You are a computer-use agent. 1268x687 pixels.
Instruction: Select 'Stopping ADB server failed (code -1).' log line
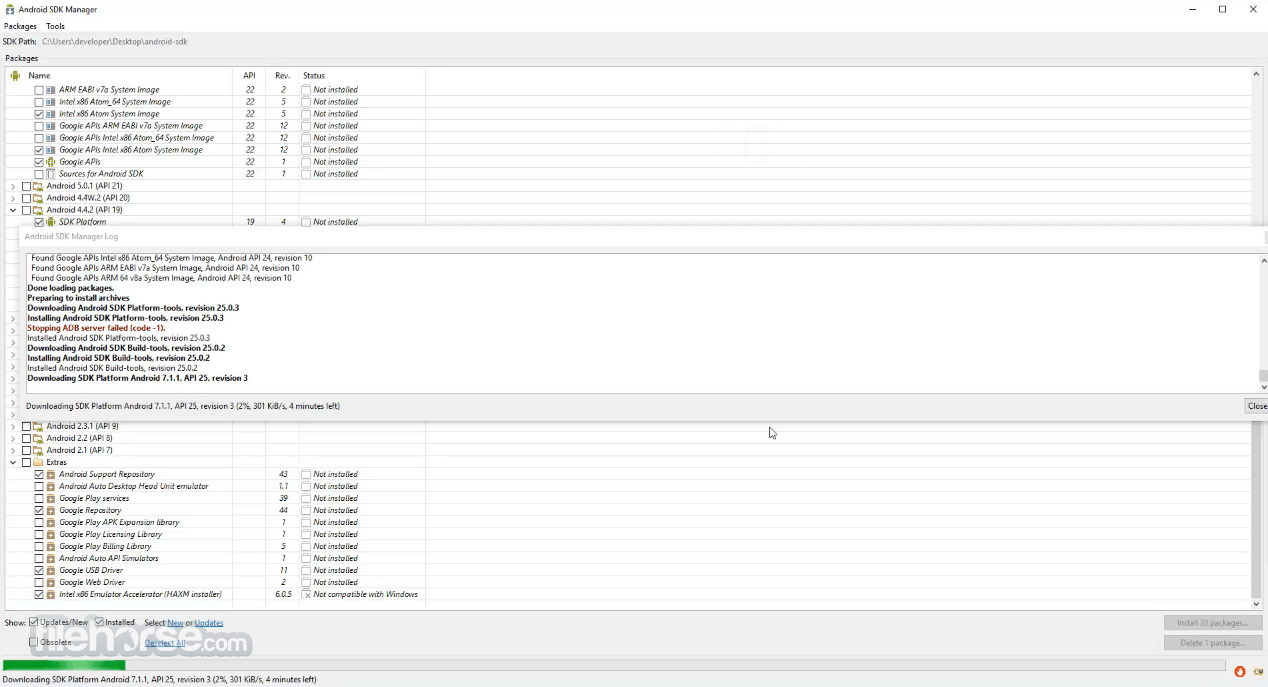coord(96,328)
